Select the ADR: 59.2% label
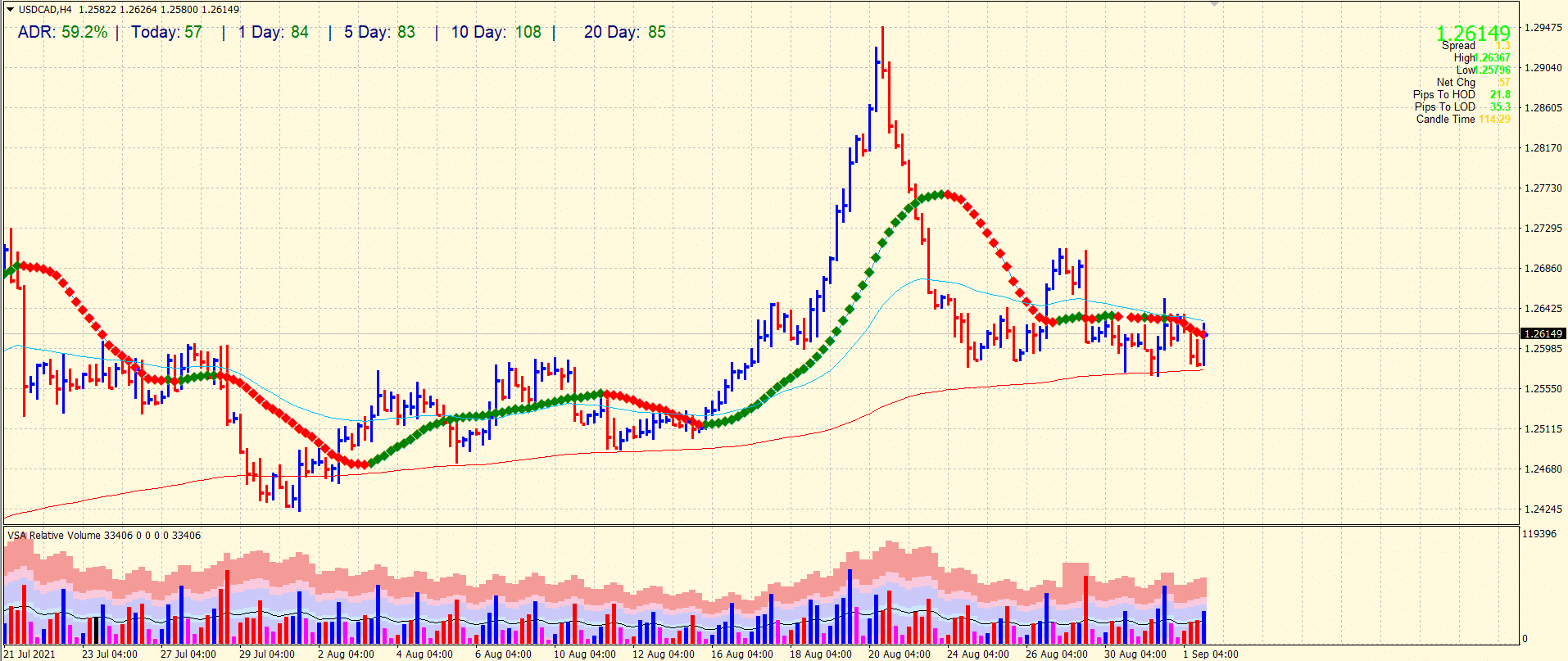 tap(62, 32)
